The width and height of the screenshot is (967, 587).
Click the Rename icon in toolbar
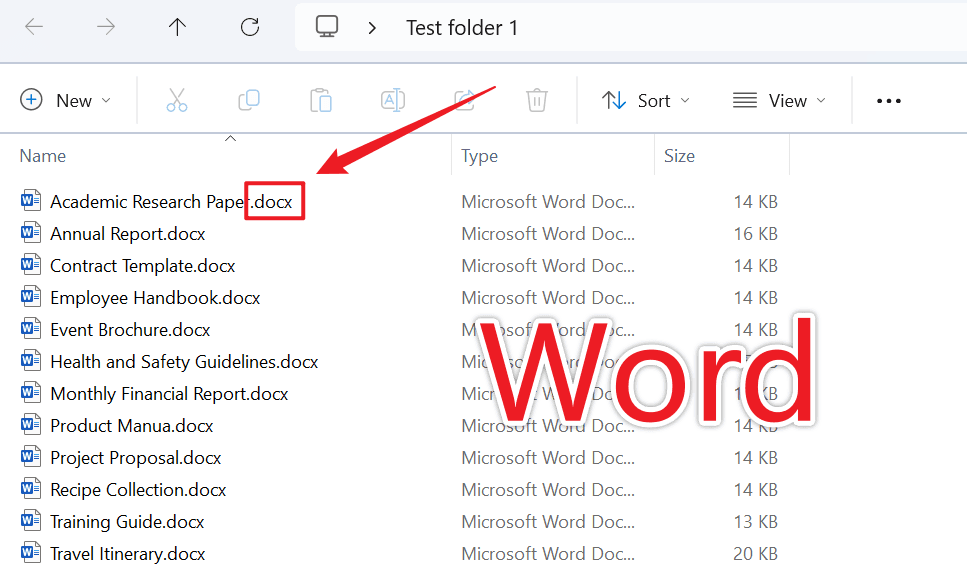click(393, 100)
